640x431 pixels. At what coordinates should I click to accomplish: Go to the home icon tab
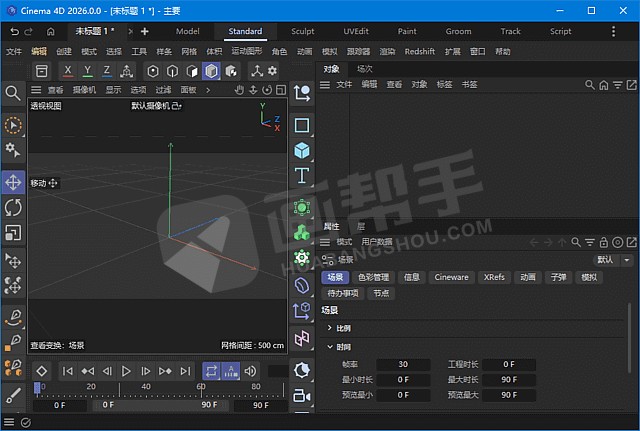click(x=51, y=31)
